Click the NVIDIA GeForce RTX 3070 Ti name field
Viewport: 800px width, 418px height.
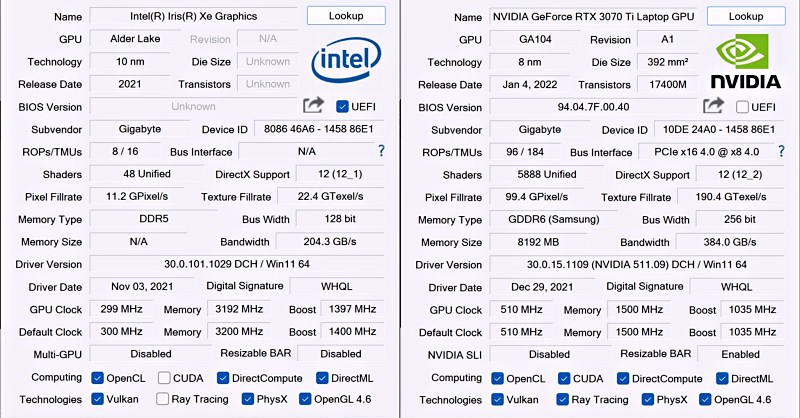[594, 17]
